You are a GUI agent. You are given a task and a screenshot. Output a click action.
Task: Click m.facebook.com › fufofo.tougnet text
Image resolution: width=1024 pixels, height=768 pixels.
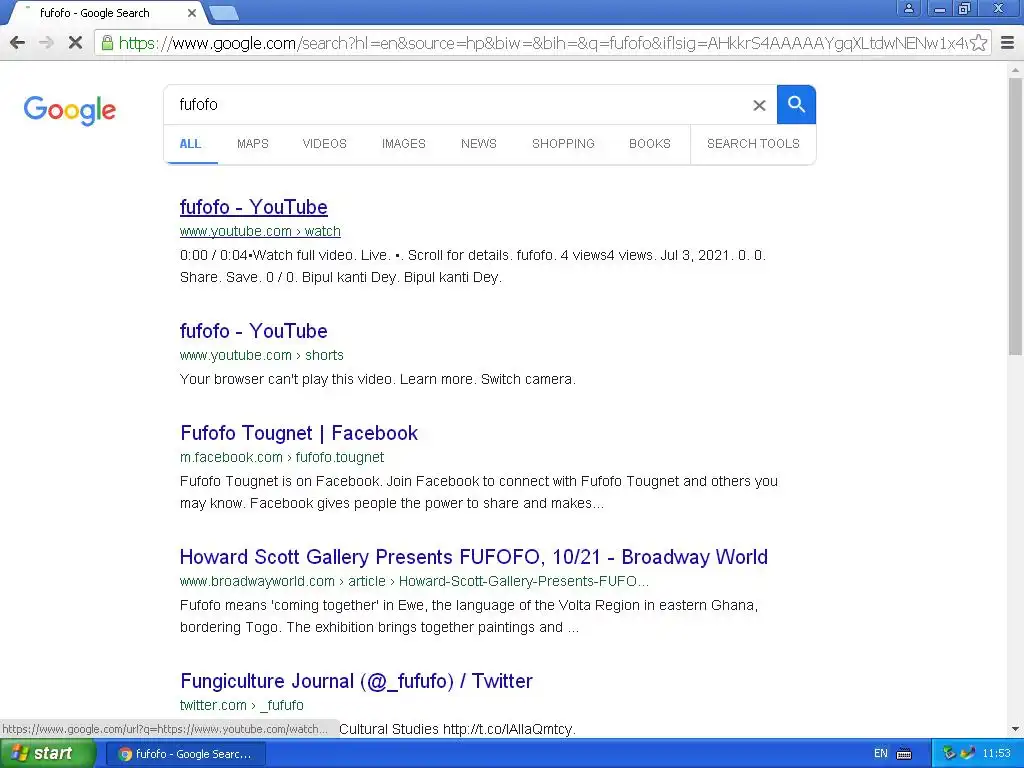point(281,457)
